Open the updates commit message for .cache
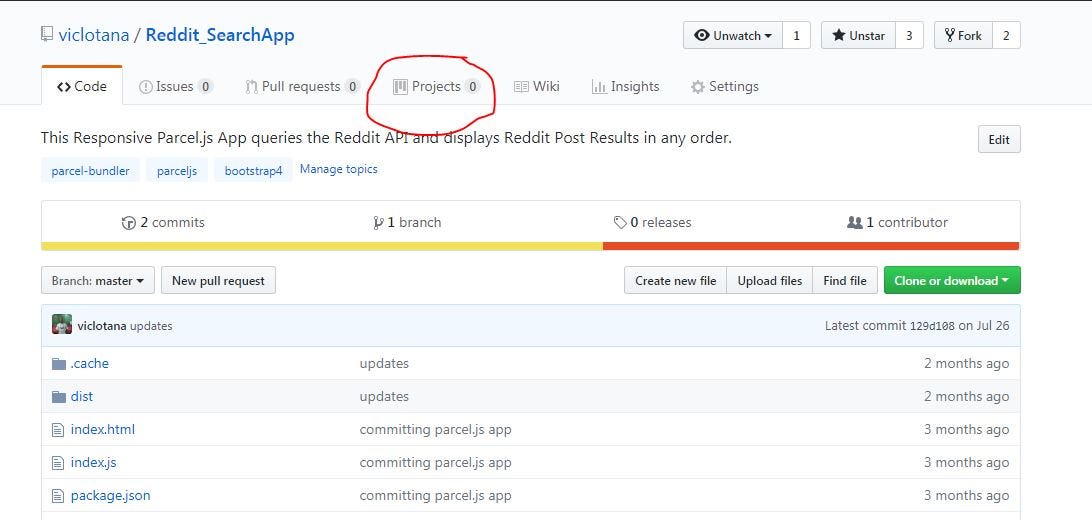1092x520 pixels. pyautogui.click(x=384, y=363)
